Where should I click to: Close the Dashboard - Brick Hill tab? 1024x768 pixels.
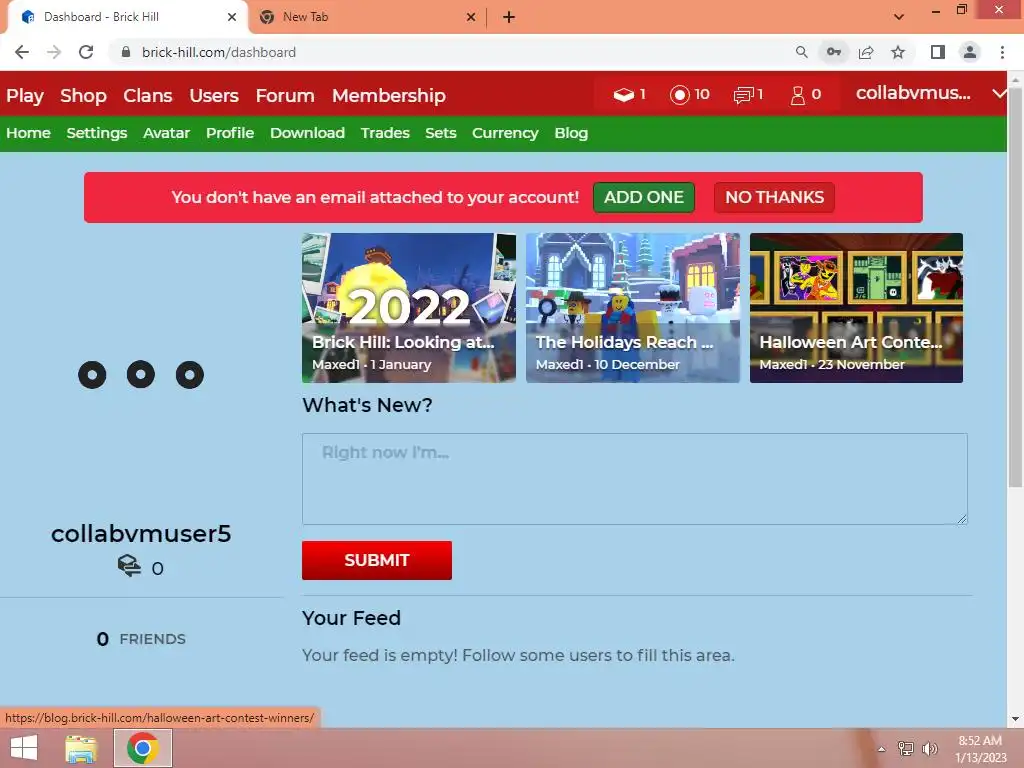(232, 17)
